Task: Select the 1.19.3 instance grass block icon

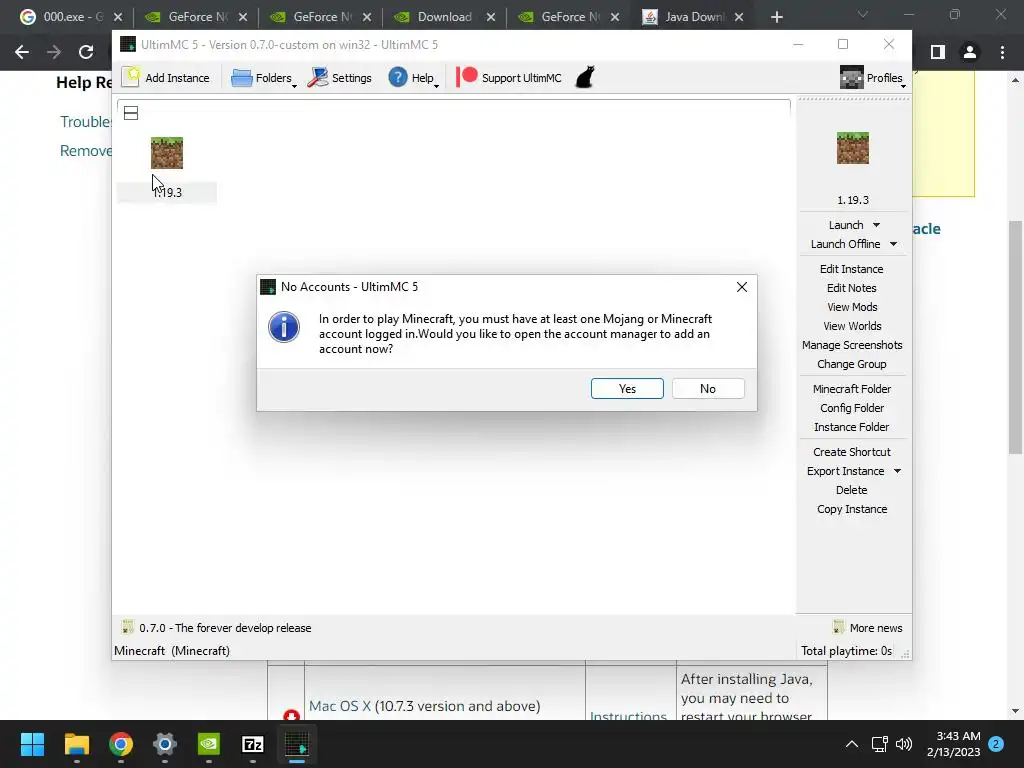Action: [x=167, y=153]
